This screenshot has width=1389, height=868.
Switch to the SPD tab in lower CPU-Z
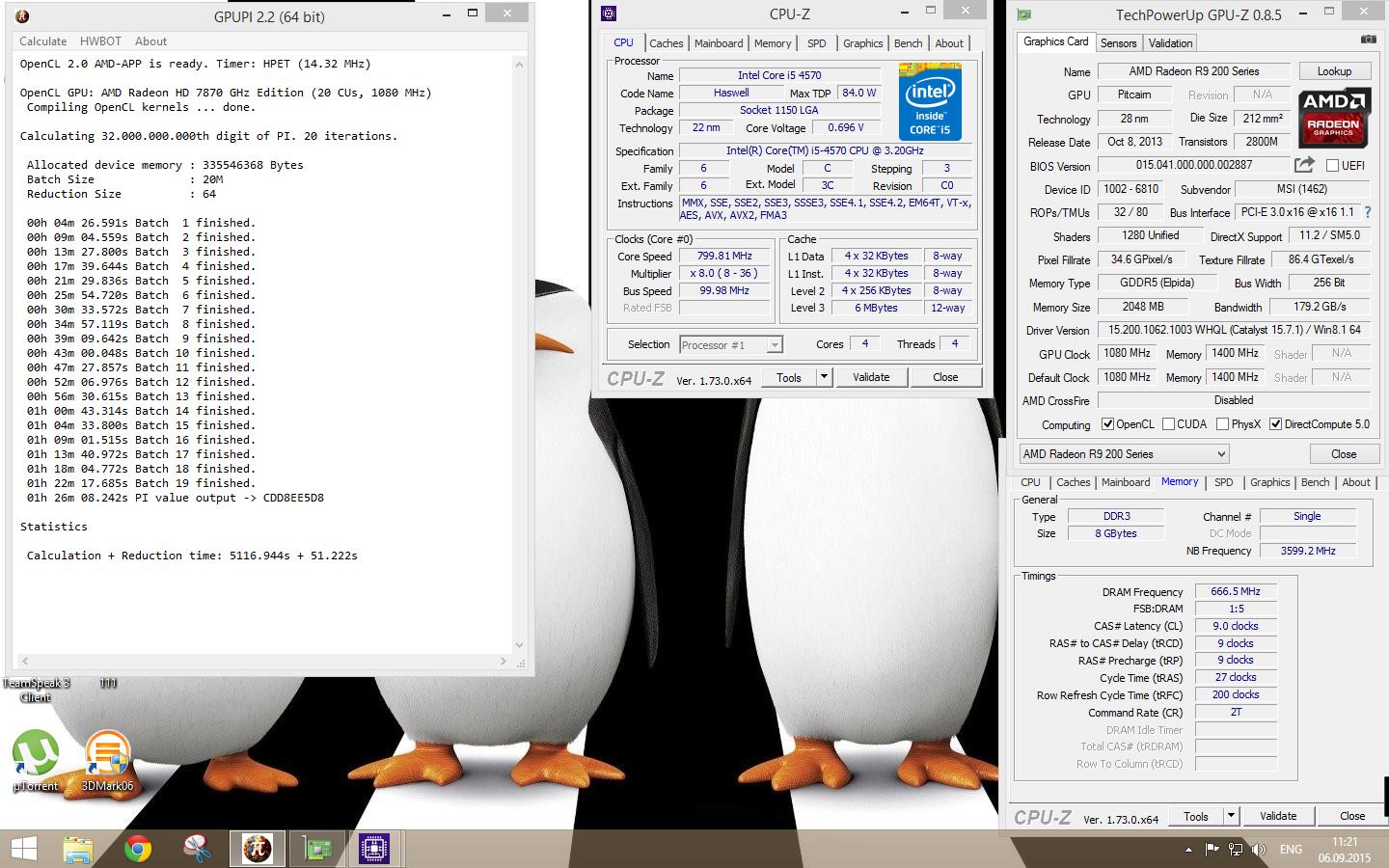click(x=1223, y=482)
